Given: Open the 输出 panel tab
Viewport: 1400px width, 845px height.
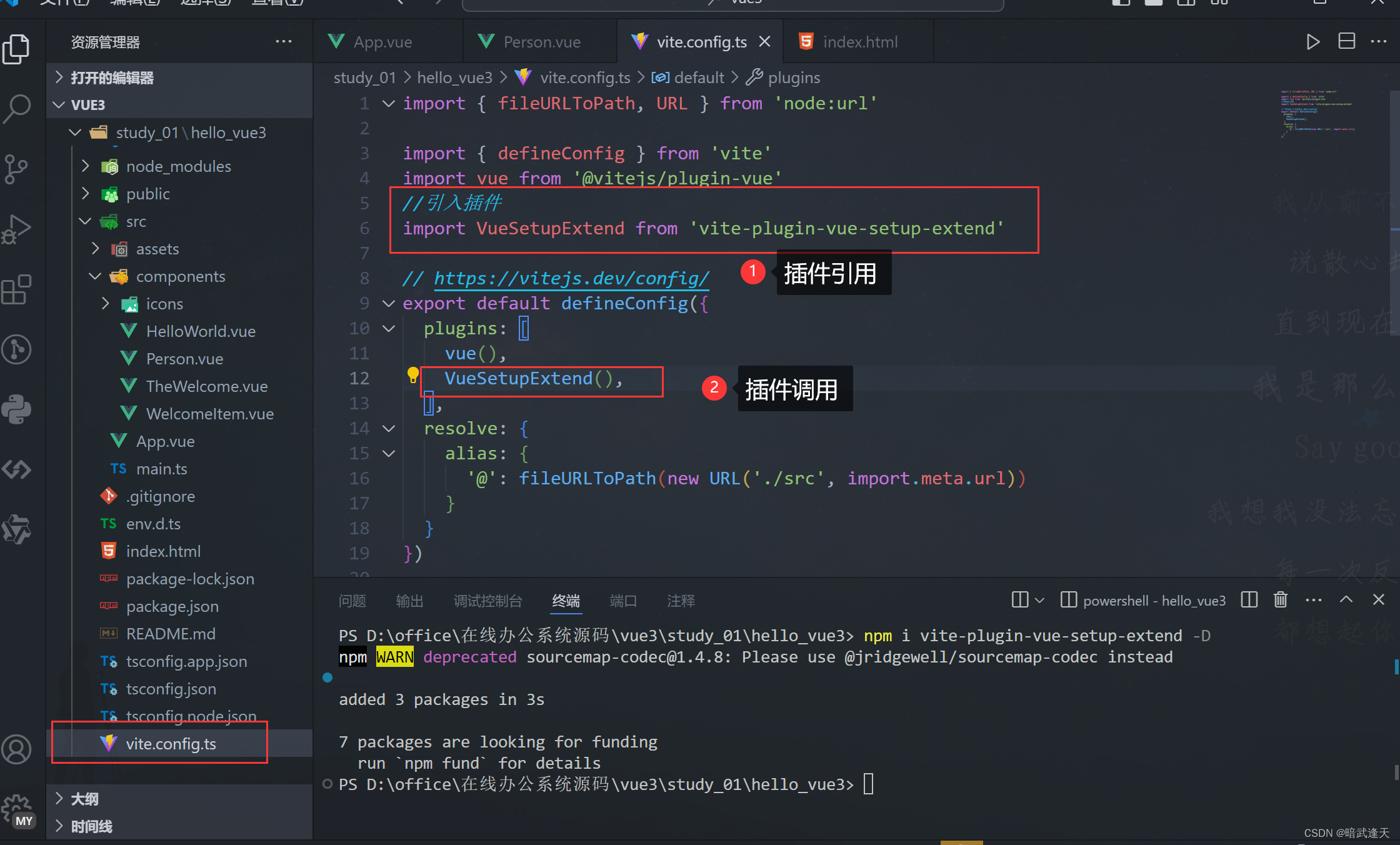Looking at the screenshot, I should pyautogui.click(x=409, y=601).
